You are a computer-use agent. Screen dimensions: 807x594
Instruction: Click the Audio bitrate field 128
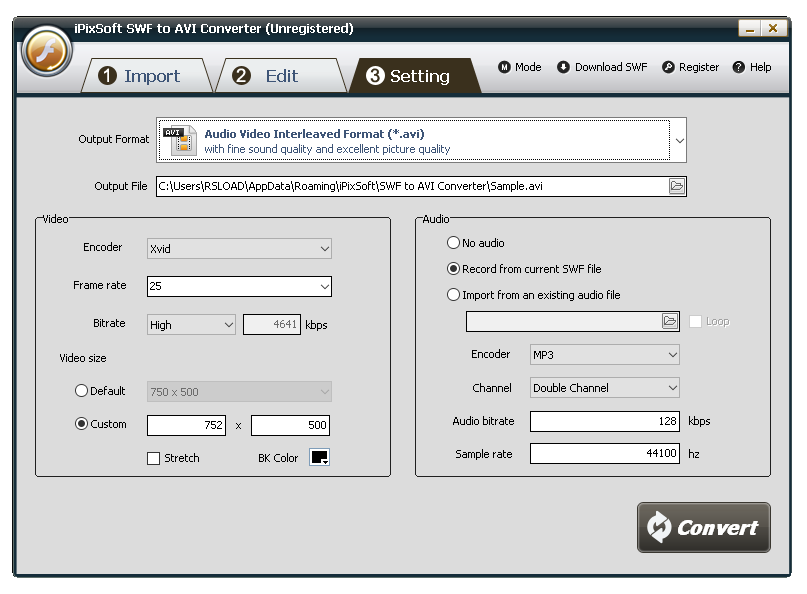605,421
